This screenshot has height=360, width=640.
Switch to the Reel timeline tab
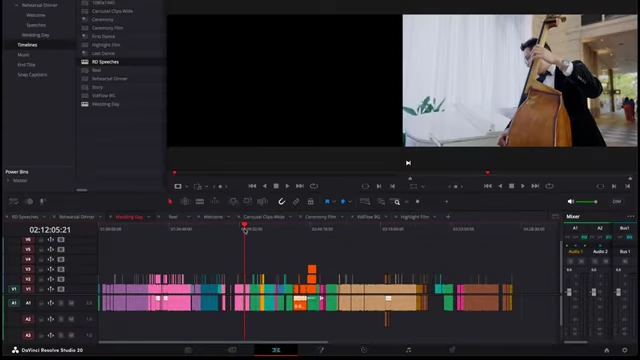tap(173, 217)
